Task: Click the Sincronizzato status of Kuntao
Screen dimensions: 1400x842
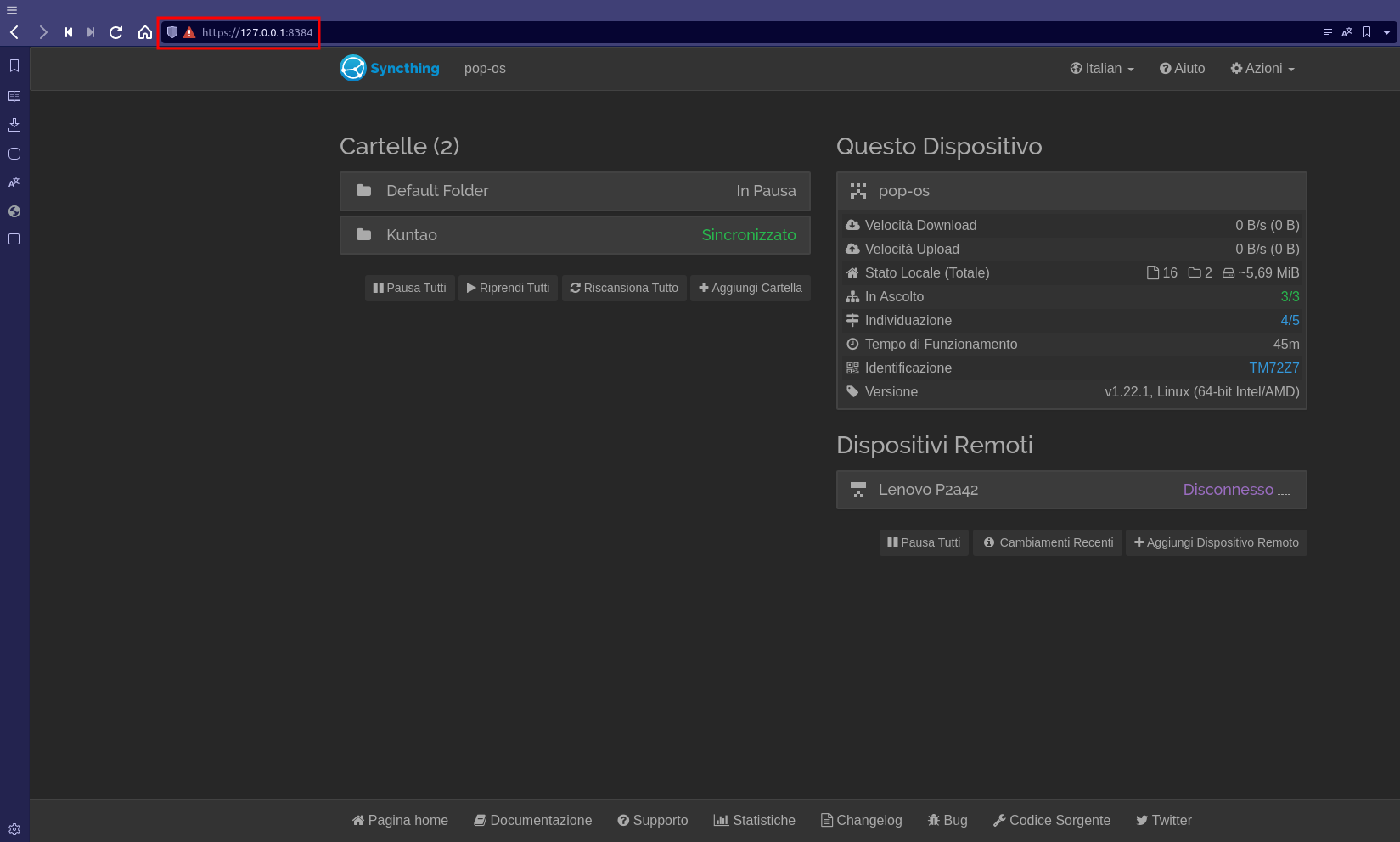Action: (x=749, y=235)
